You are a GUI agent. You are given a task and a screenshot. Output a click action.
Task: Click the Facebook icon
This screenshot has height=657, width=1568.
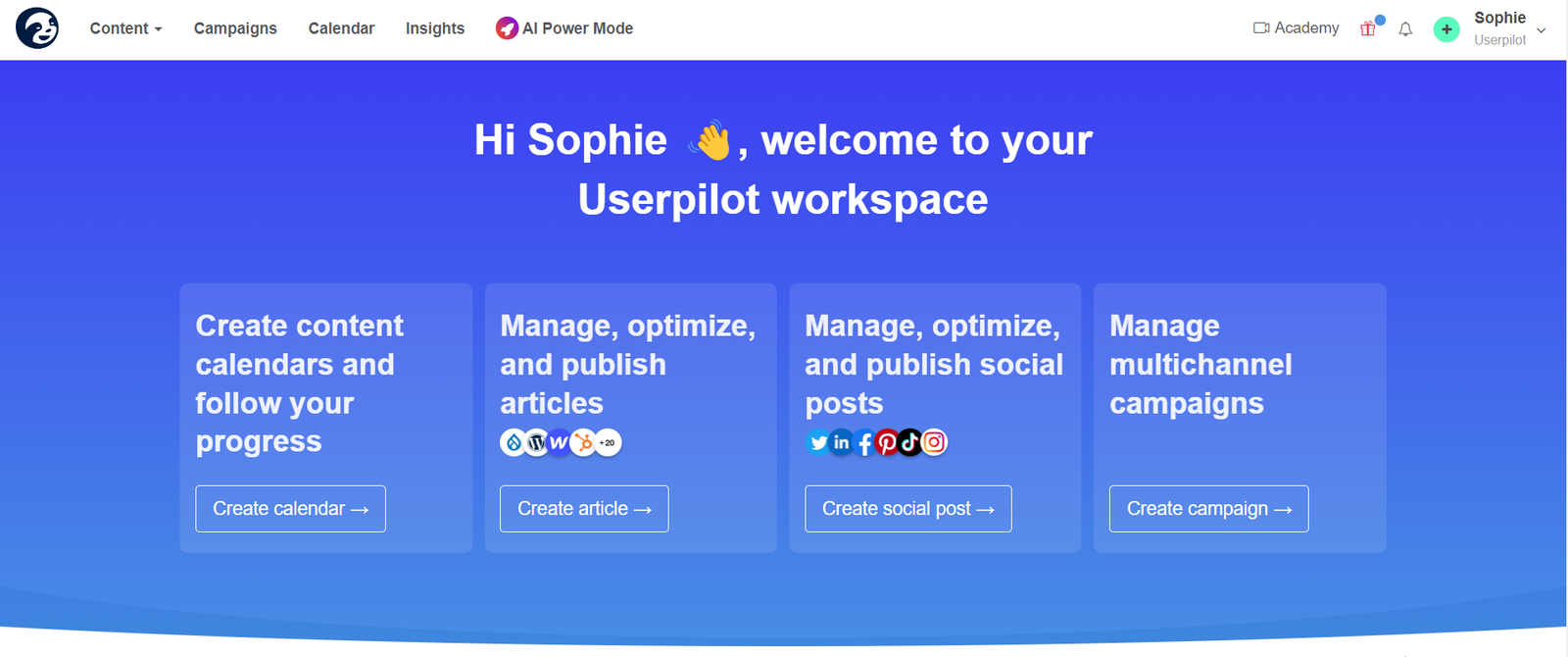864,442
